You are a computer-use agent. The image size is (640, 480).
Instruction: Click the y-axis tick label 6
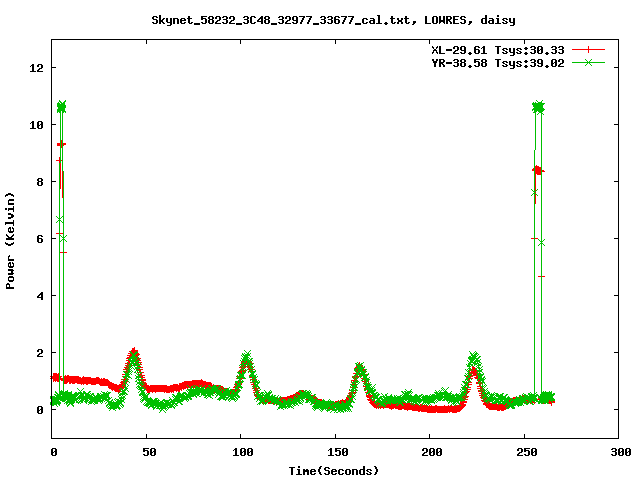[40, 239]
